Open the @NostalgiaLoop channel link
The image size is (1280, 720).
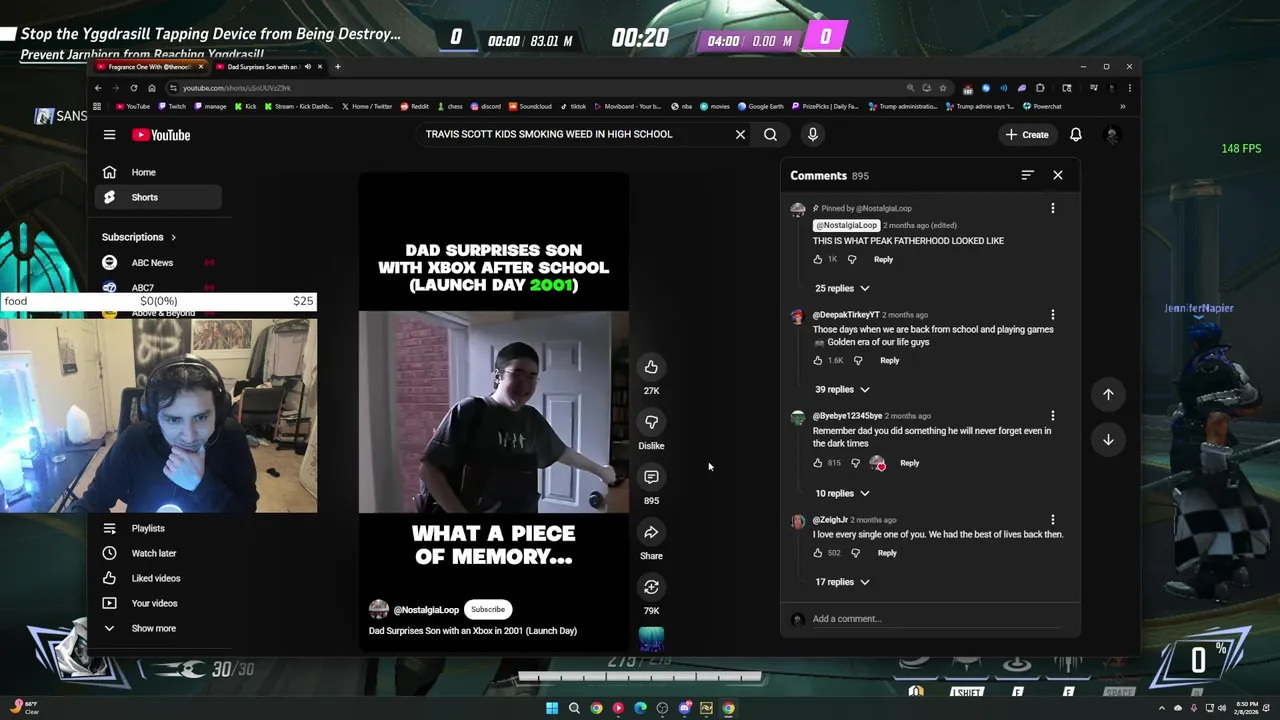[426, 610]
